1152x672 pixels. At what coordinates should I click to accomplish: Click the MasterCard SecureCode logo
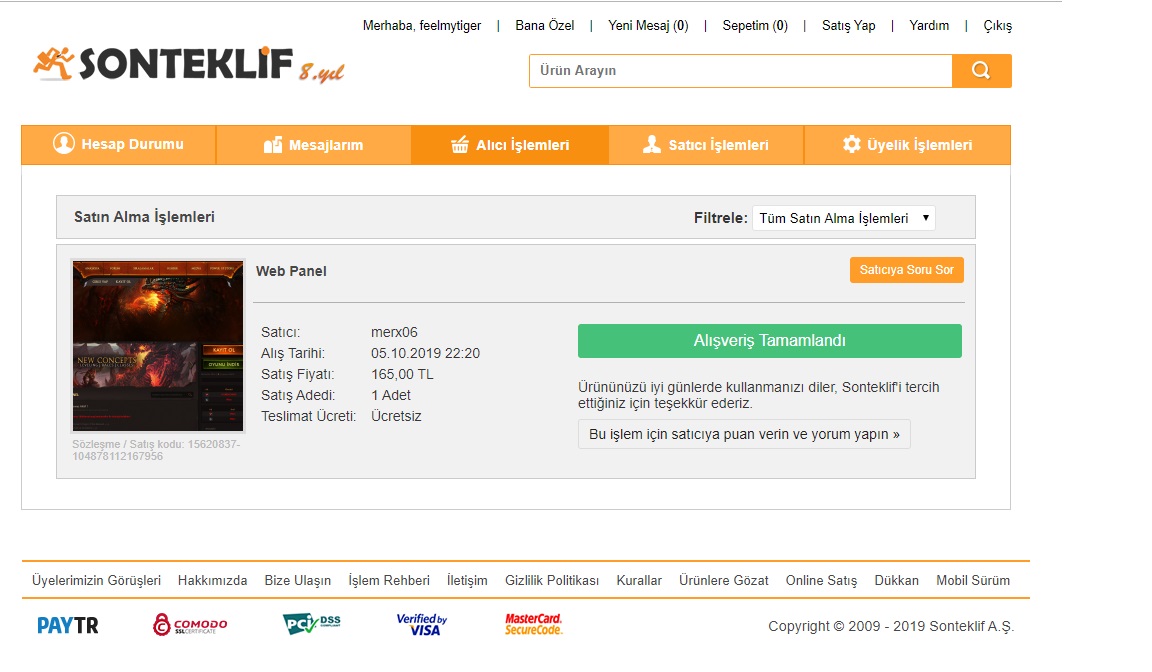533,624
